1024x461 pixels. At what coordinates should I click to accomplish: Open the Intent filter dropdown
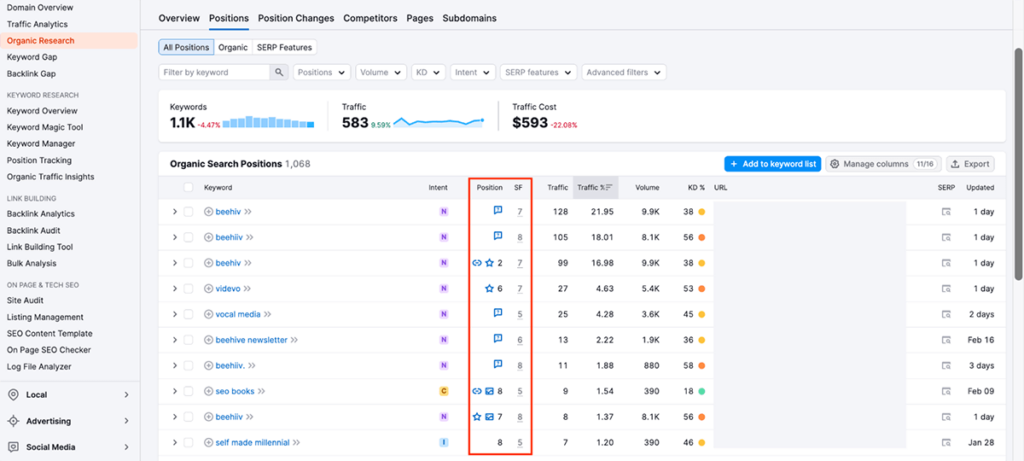(472, 72)
